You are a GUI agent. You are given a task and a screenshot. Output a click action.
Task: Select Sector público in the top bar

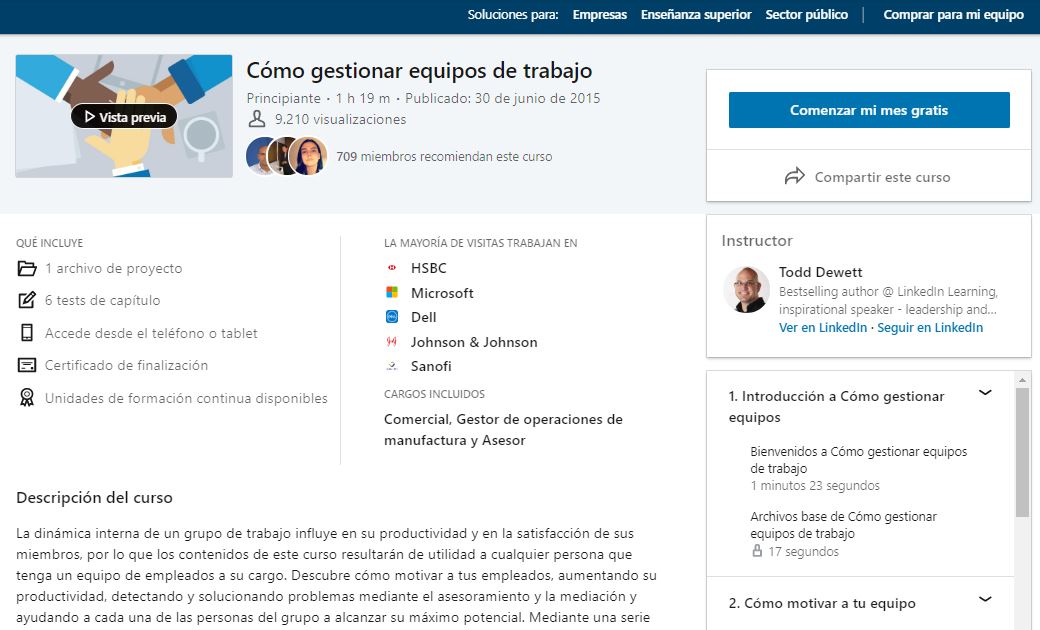coord(806,15)
